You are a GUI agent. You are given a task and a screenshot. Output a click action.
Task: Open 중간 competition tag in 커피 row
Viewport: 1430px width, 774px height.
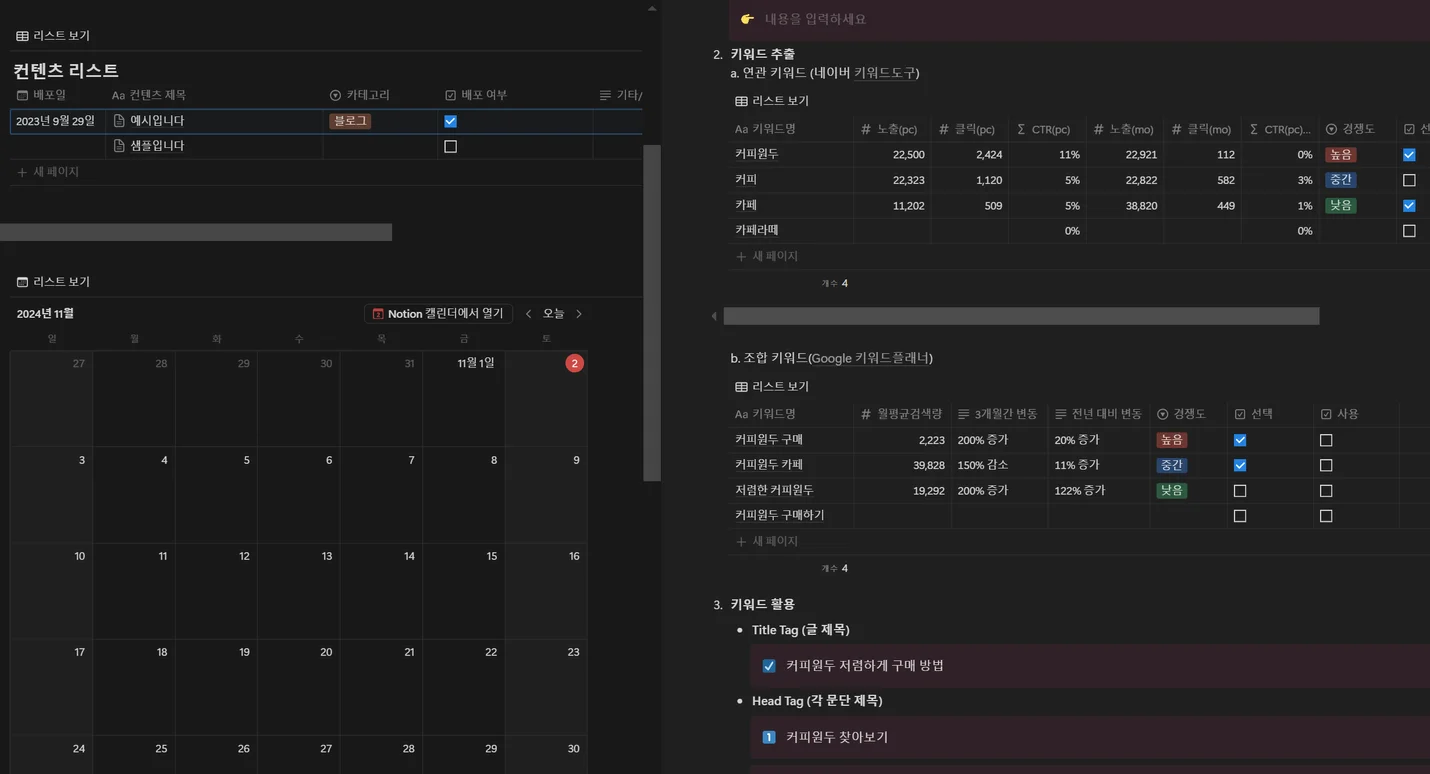click(x=1340, y=180)
